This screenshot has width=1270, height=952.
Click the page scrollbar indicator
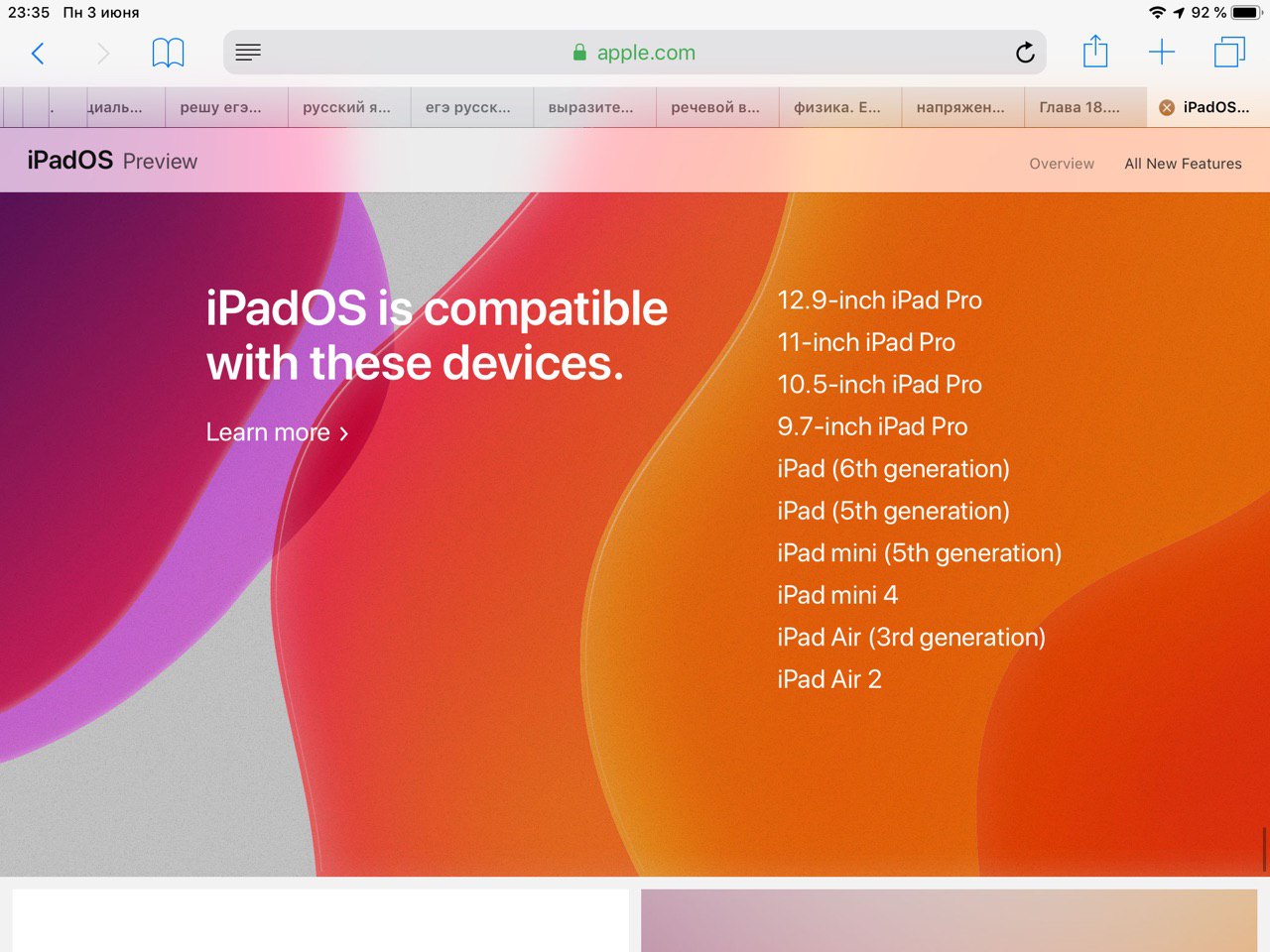(1264, 849)
